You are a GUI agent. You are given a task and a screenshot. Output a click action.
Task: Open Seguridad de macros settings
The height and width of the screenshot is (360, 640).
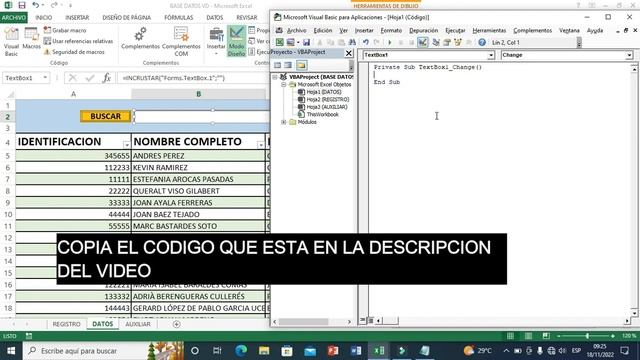coord(74,52)
